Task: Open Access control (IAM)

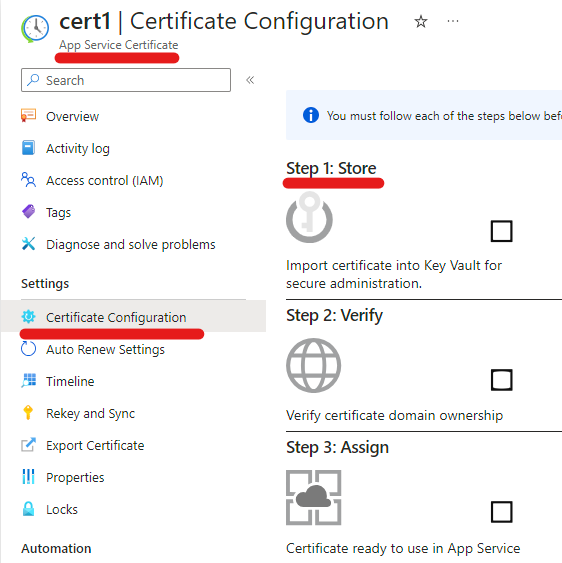Action: (104, 181)
